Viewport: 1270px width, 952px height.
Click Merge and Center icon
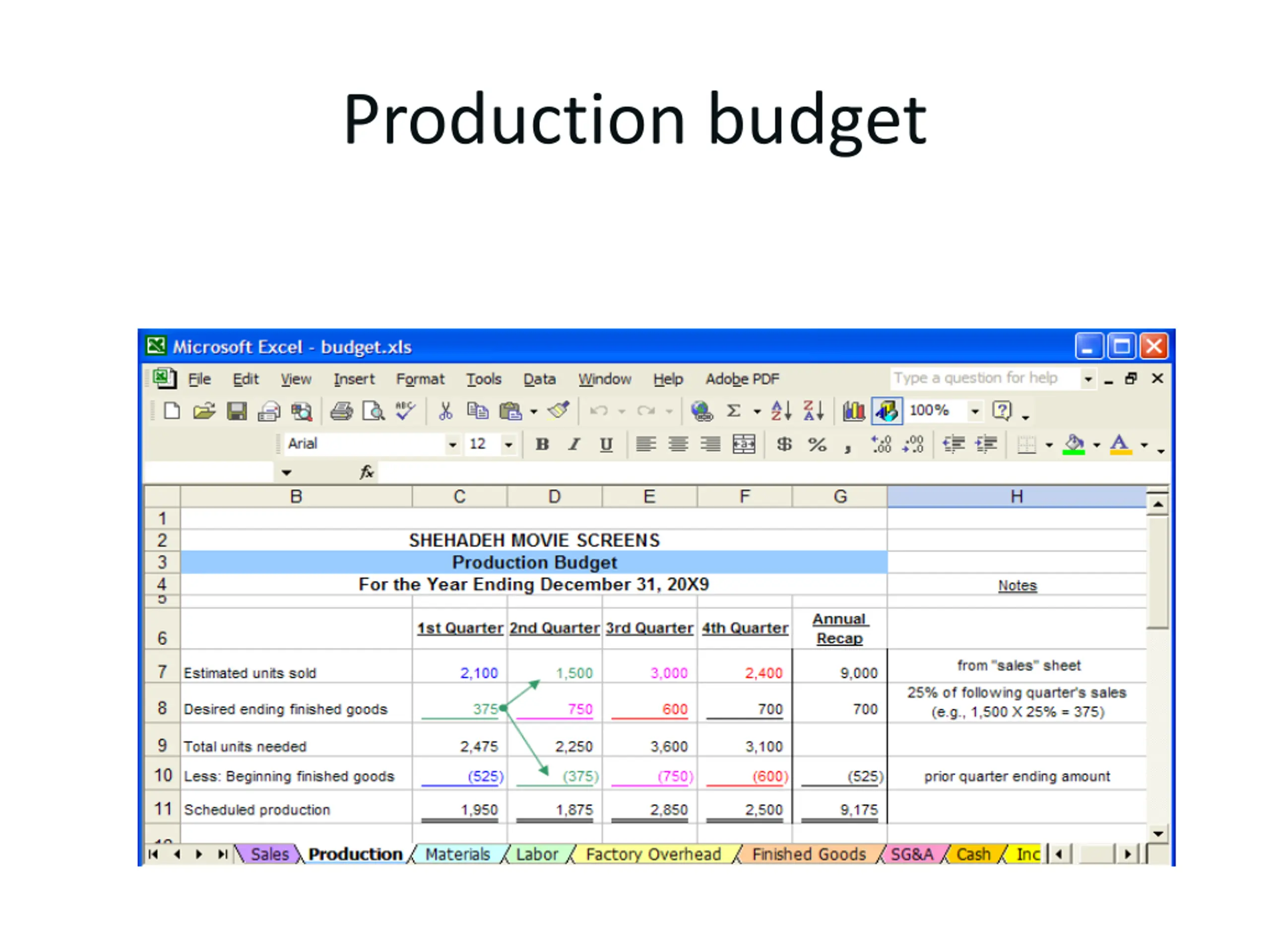click(x=744, y=444)
